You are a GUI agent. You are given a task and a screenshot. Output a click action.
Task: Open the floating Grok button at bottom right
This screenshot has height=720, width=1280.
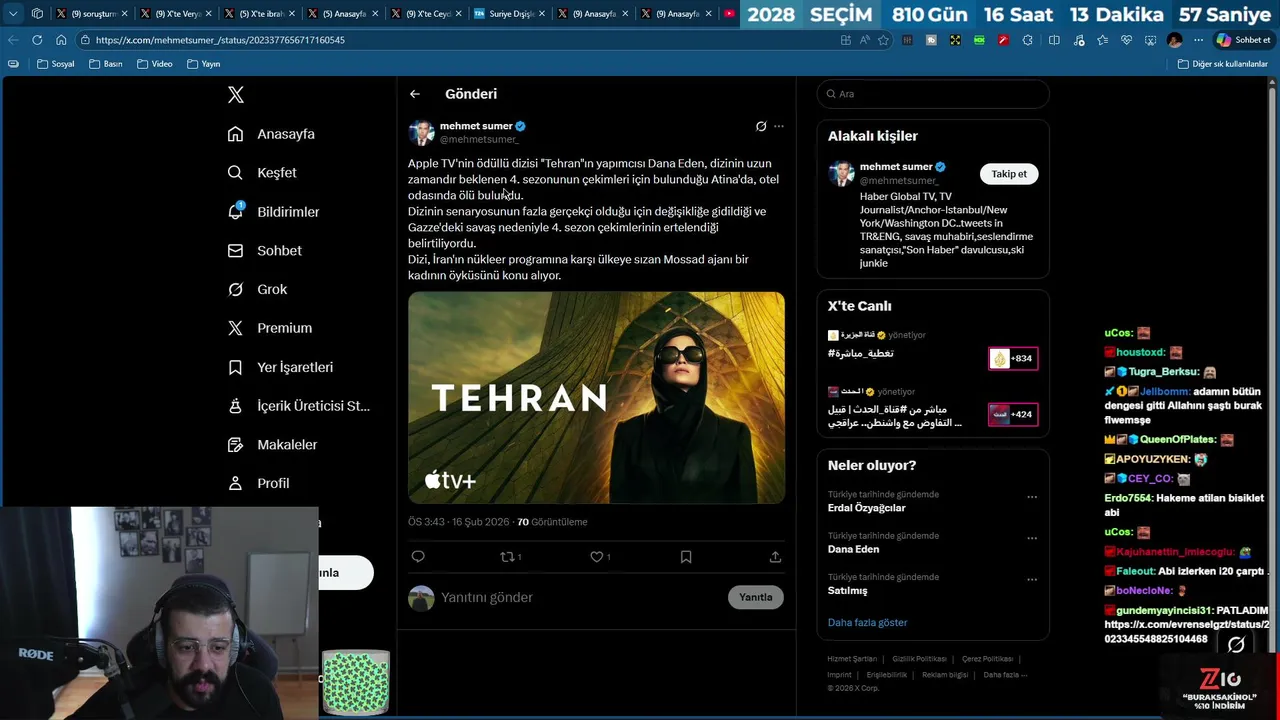pyautogui.click(x=1237, y=645)
